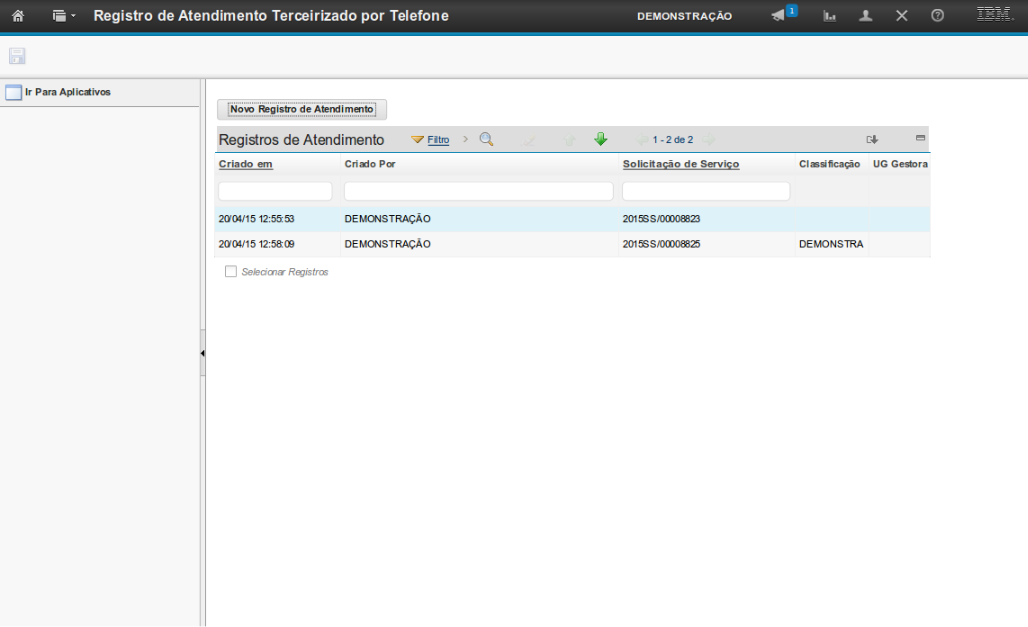Open the help question mark icon
This screenshot has height=627, width=1028.
937,16
